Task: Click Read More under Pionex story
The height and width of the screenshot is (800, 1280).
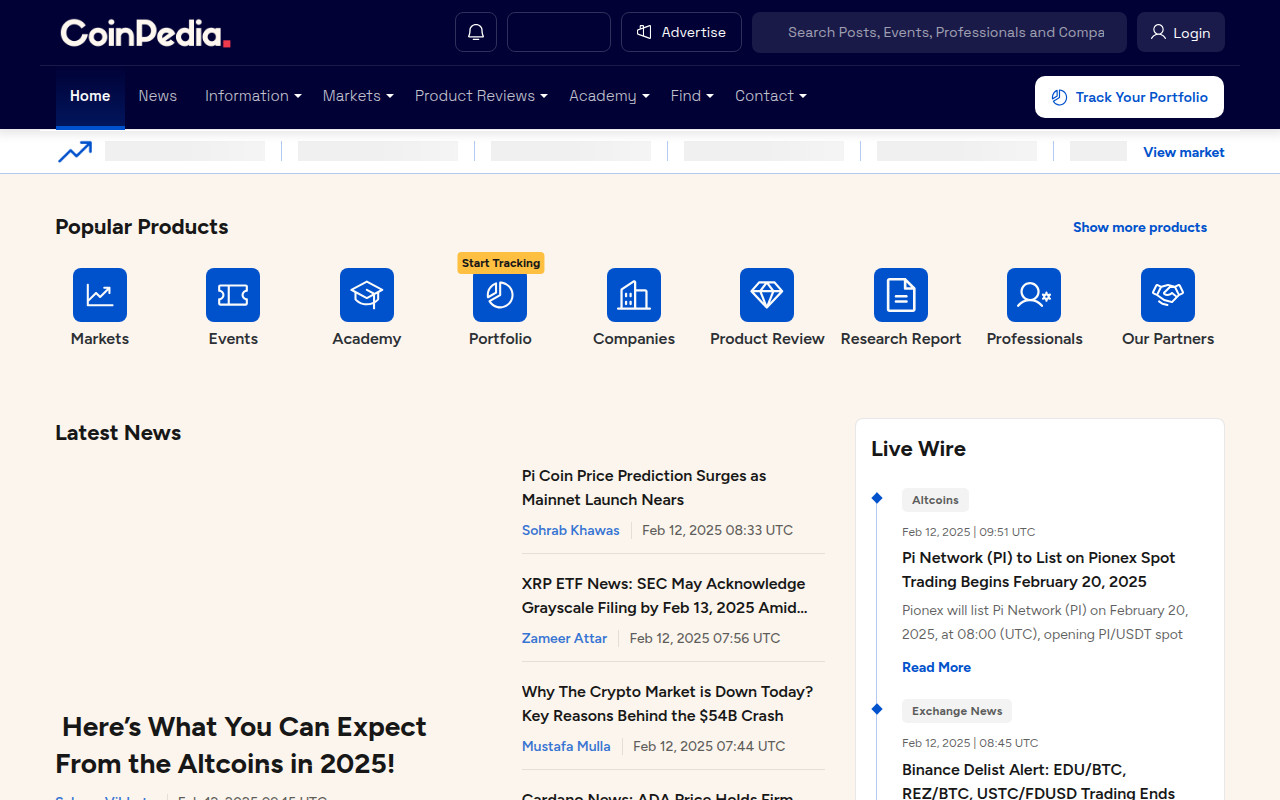Action: click(x=936, y=667)
